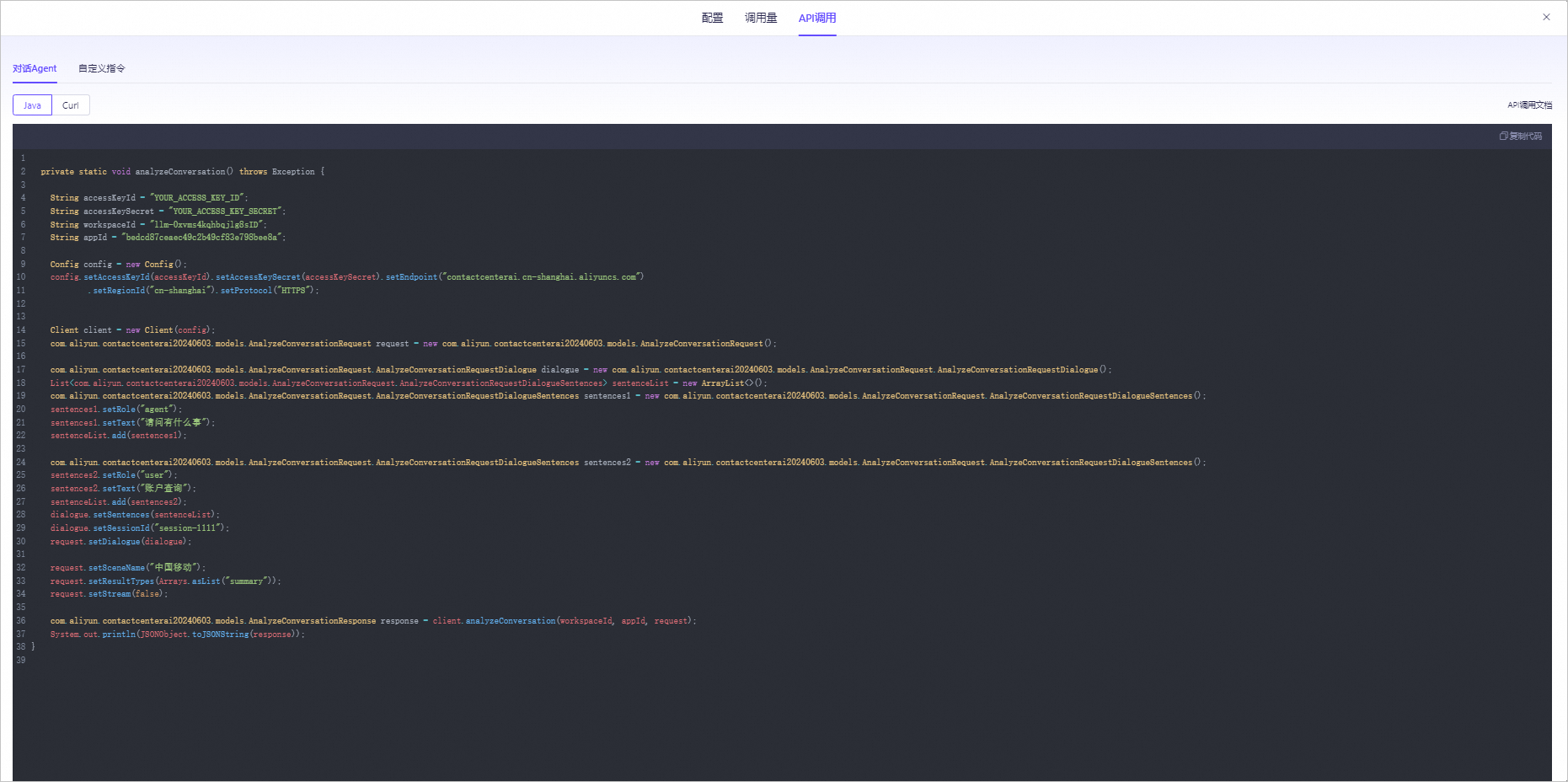Click setProtocol("HTTPS") in the code

(269, 291)
